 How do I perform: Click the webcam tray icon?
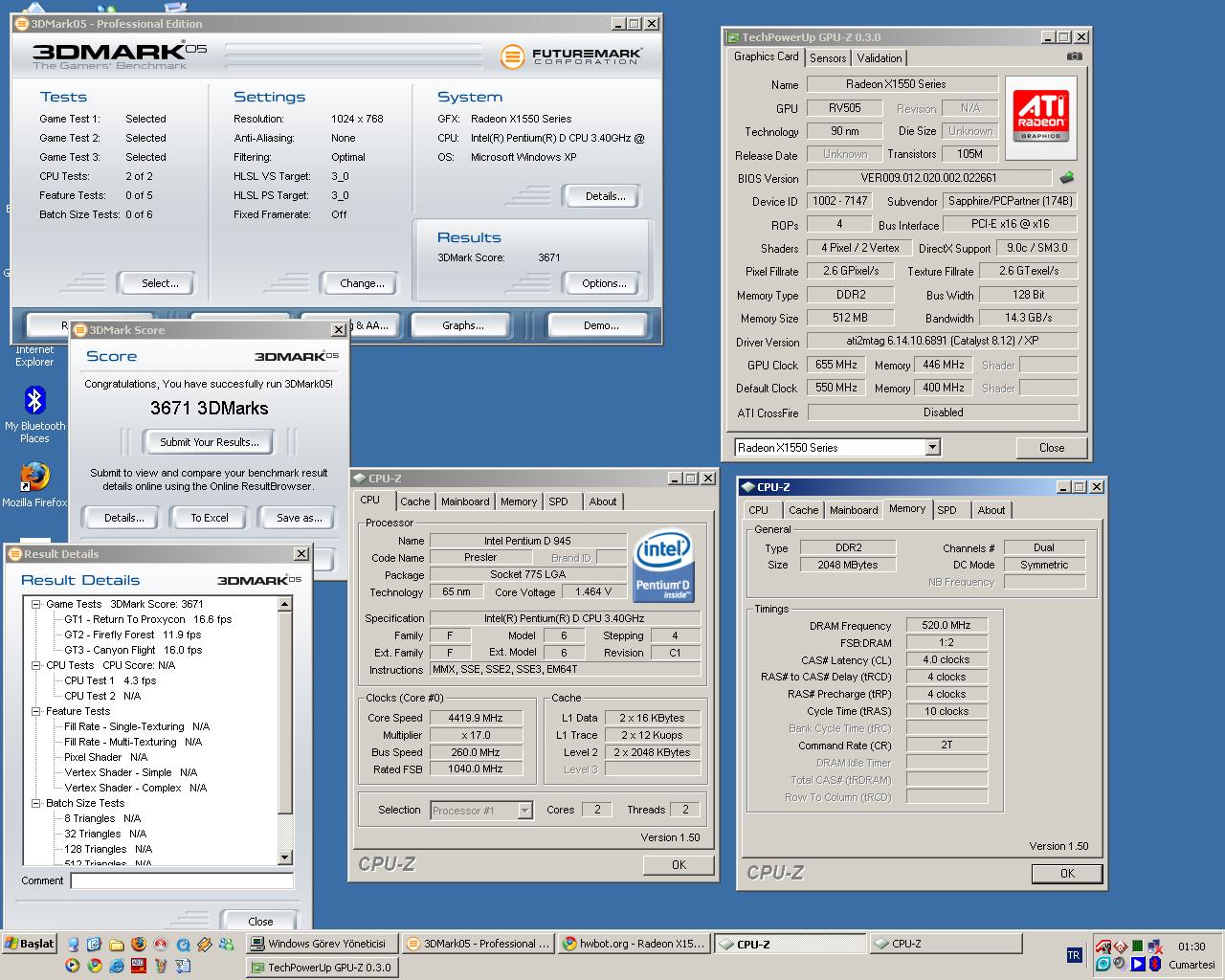pos(1120,963)
